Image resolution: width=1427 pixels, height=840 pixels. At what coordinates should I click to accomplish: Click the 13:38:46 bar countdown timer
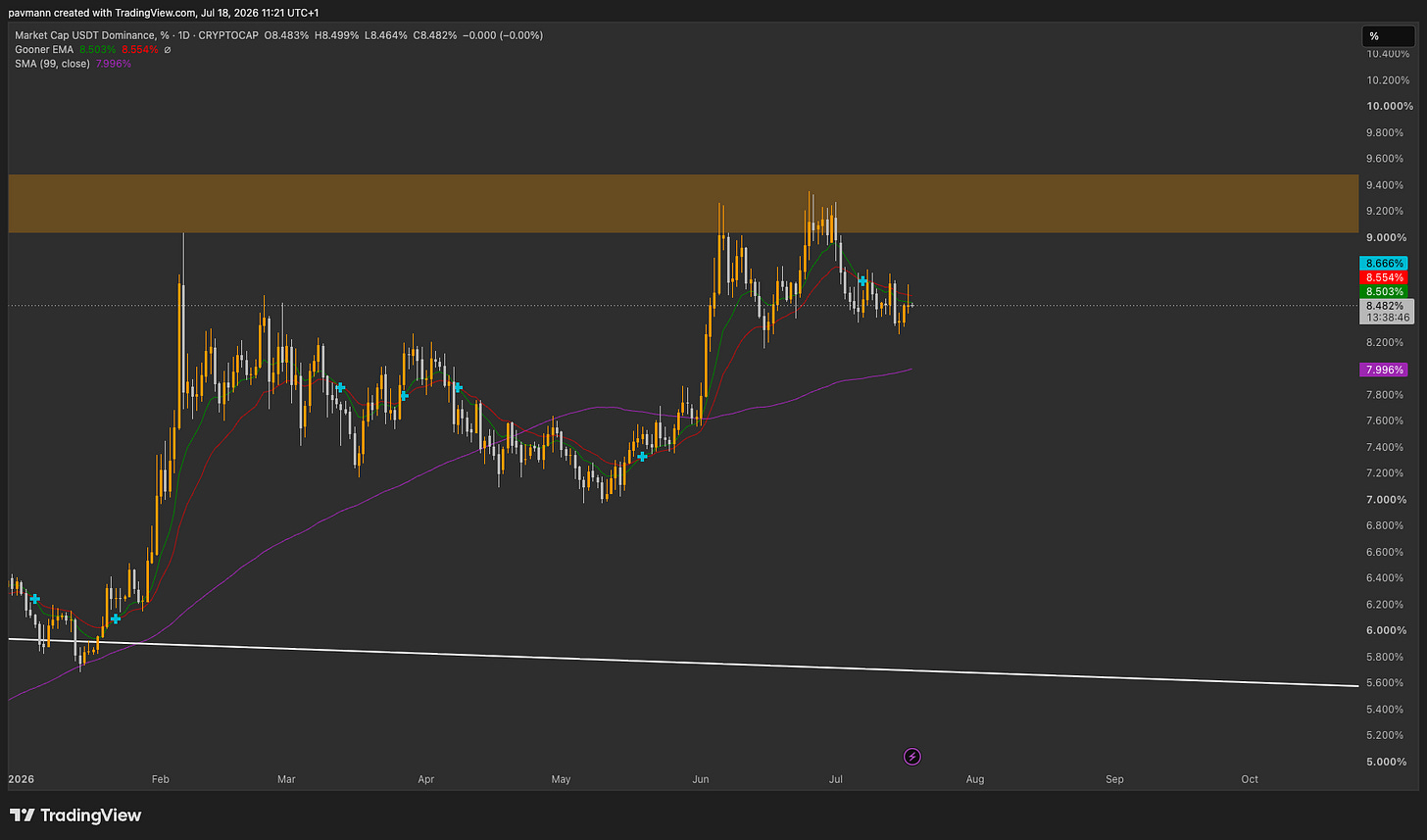click(x=1387, y=318)
